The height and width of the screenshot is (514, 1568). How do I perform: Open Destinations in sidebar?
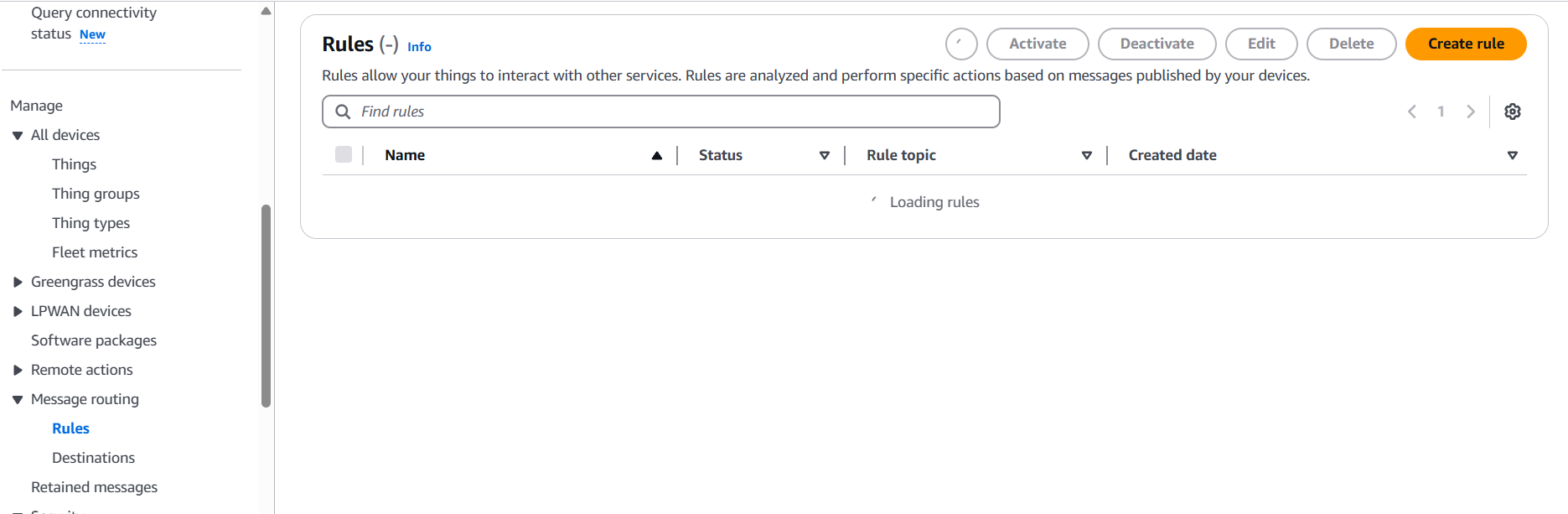pos(93,458)
